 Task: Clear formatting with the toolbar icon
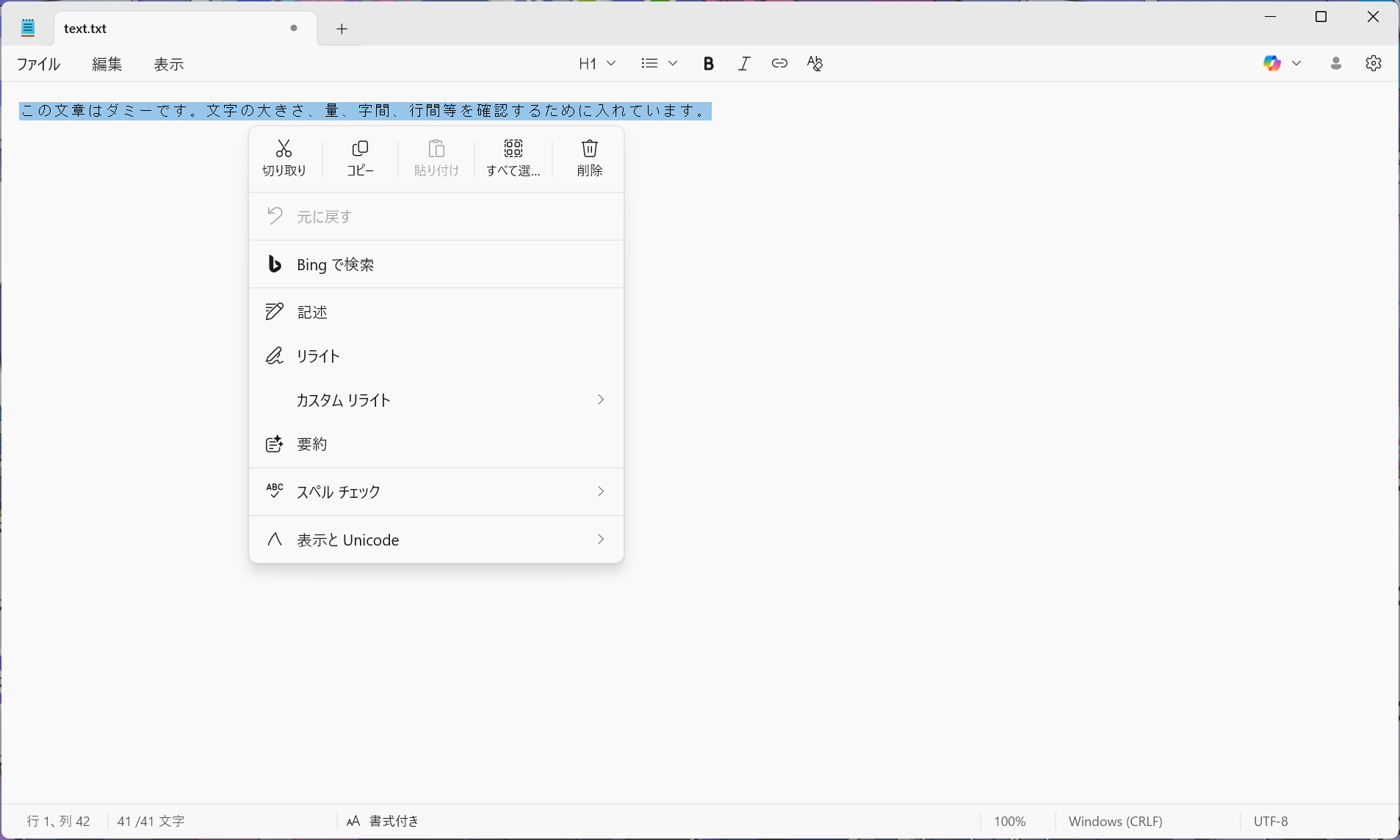[815, 64]
